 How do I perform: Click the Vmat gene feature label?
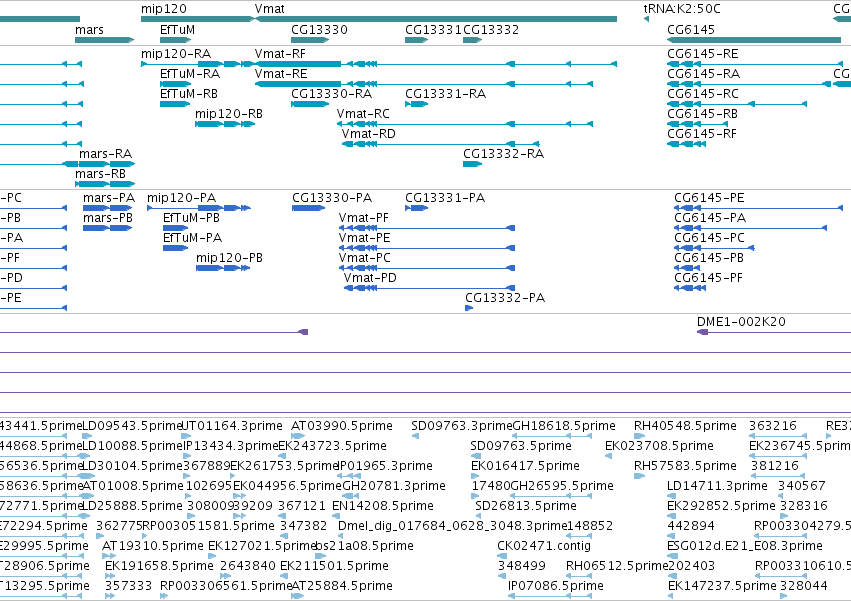269,9
